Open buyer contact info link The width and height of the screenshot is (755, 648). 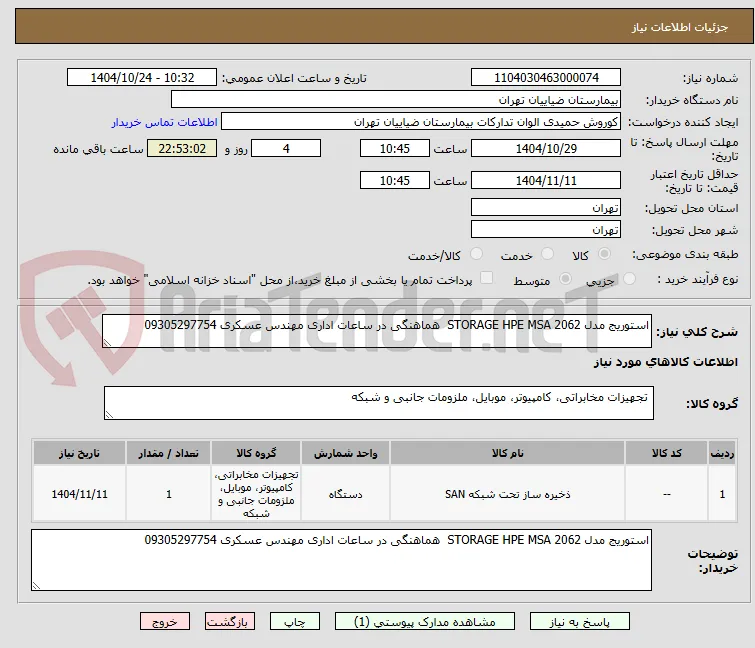[165, 122]
